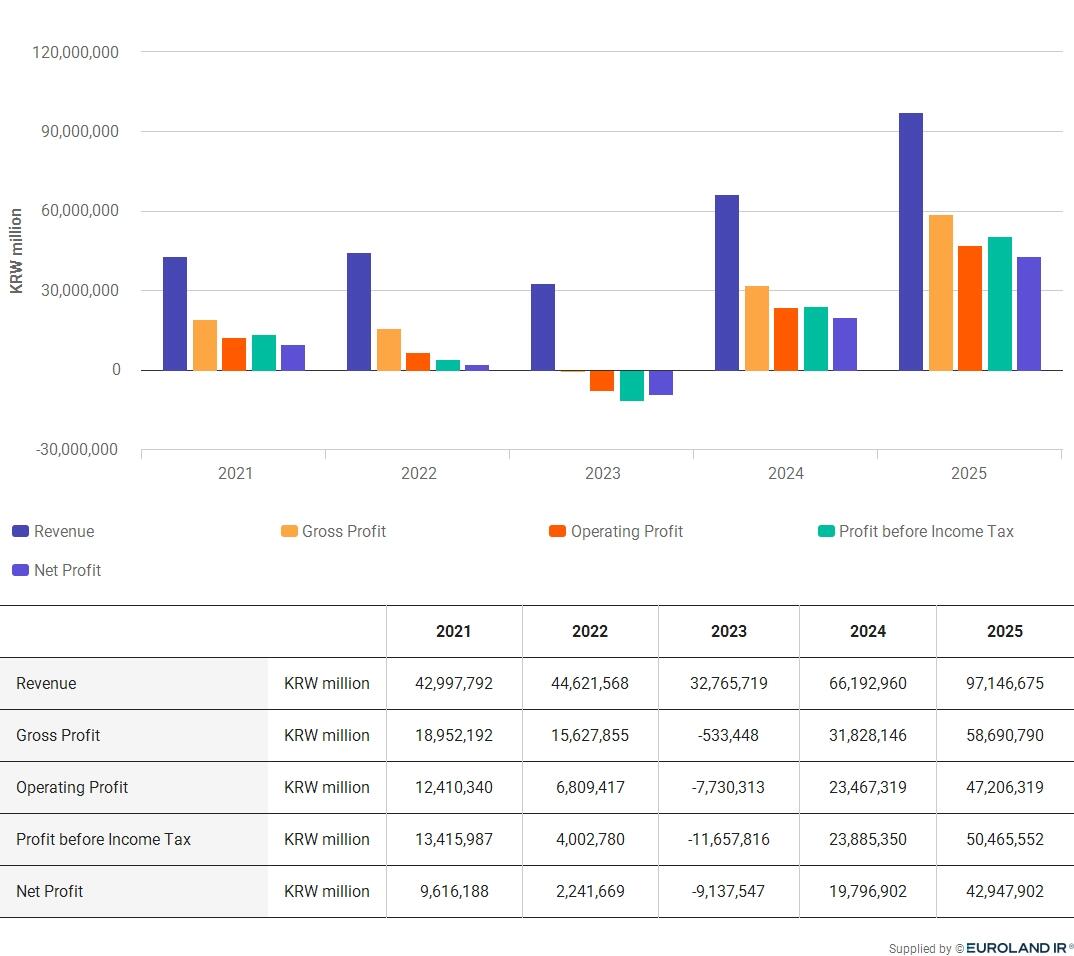Click the 2025 table column header
The image size is (1074, 956).
point(1005,631)
